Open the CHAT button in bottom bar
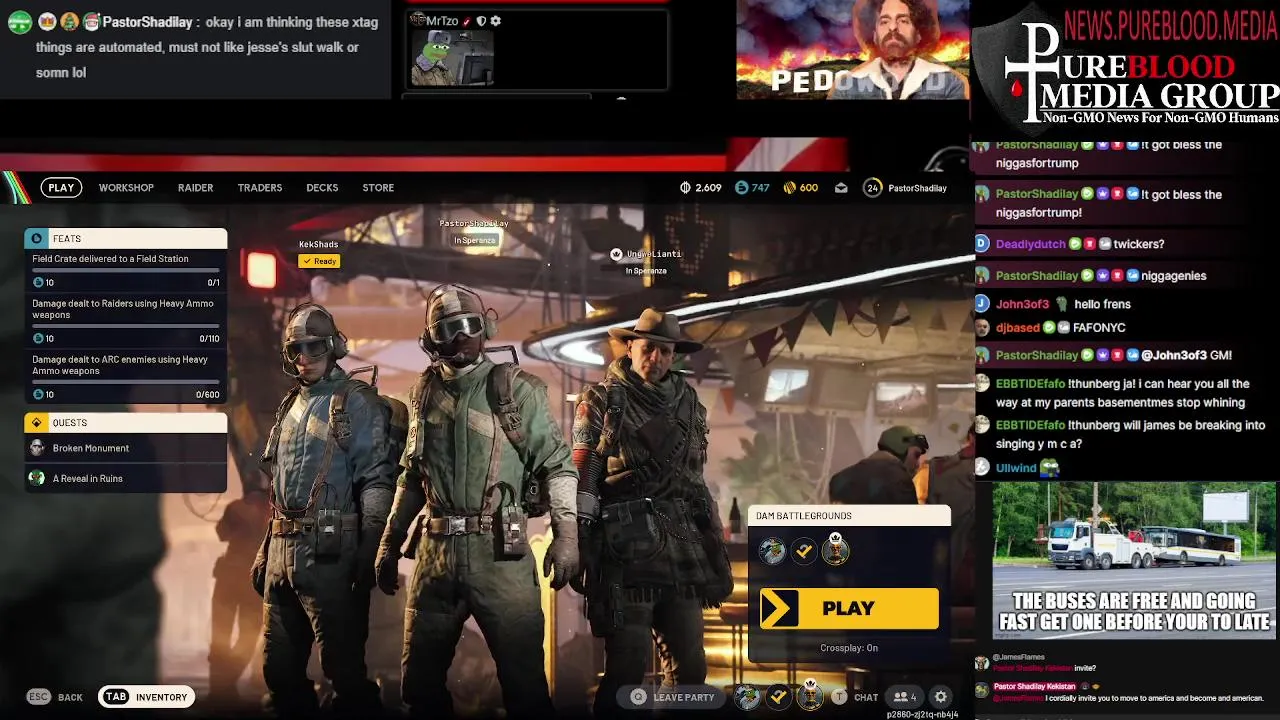Viewport: 1280px width, 720px height. click(x=856, y=697)
